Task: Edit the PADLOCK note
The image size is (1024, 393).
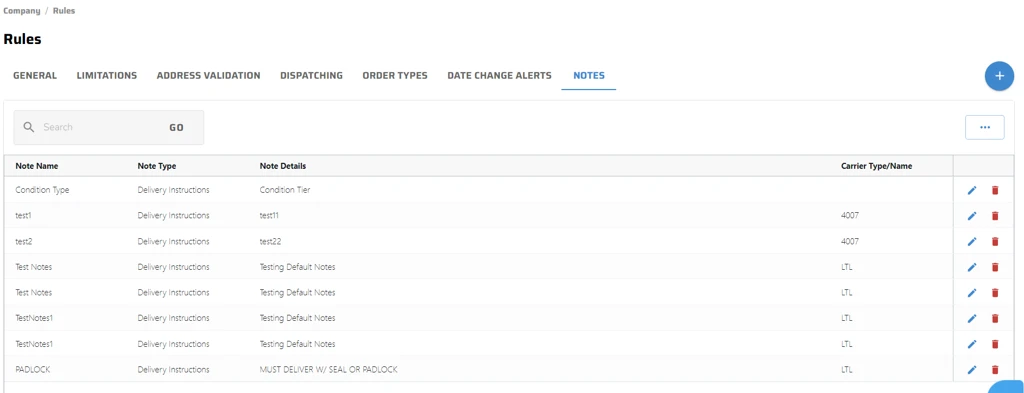Action: click(x=972, y=369)
